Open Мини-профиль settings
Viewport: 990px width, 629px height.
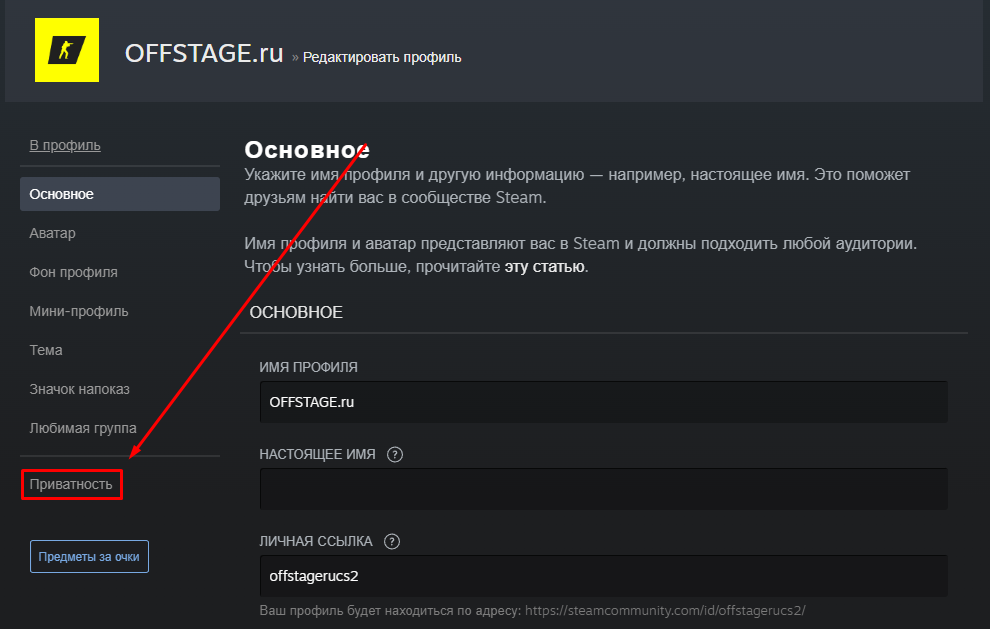[x=79, y=311]
